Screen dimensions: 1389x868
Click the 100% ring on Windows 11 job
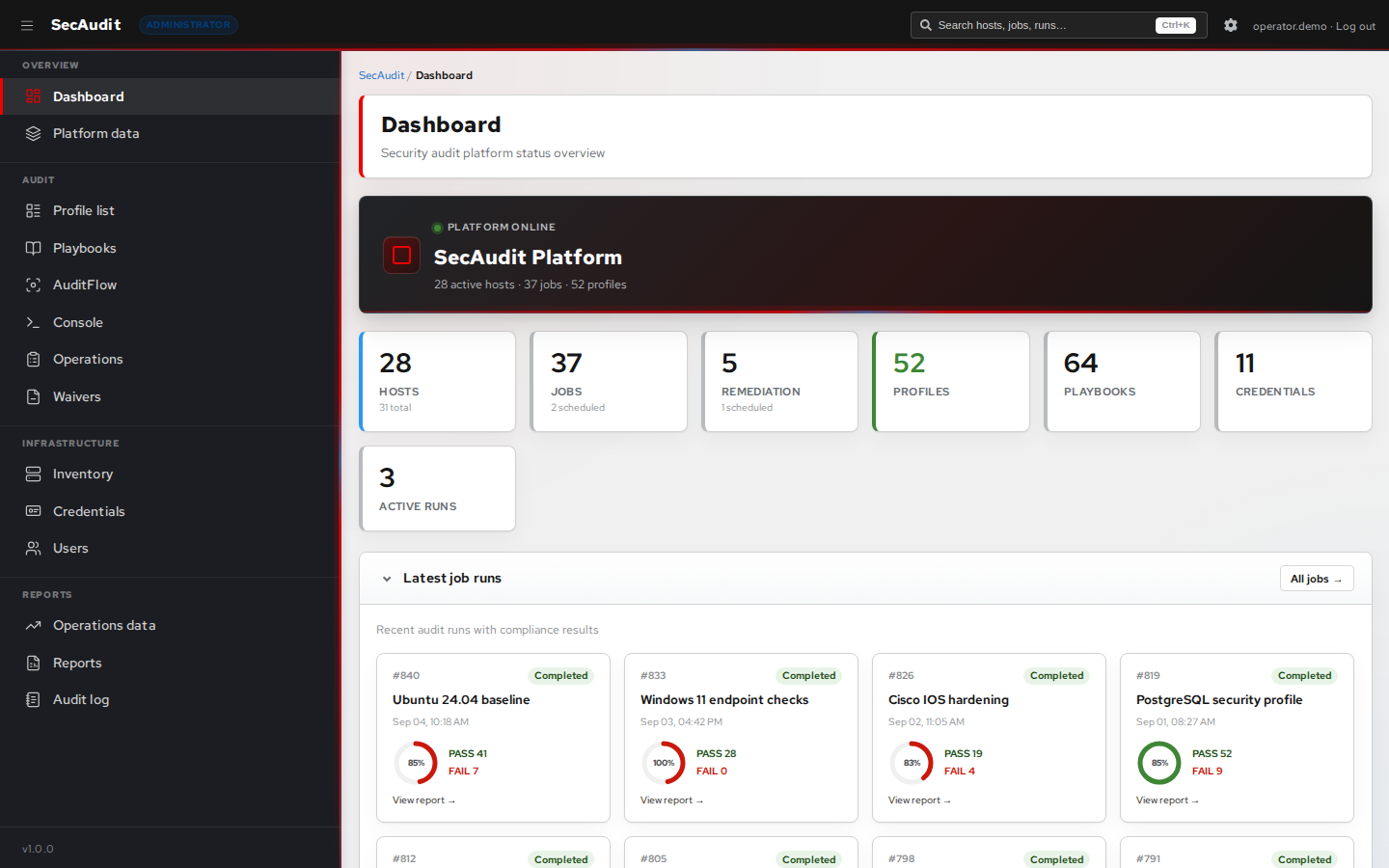pos(664,763)
